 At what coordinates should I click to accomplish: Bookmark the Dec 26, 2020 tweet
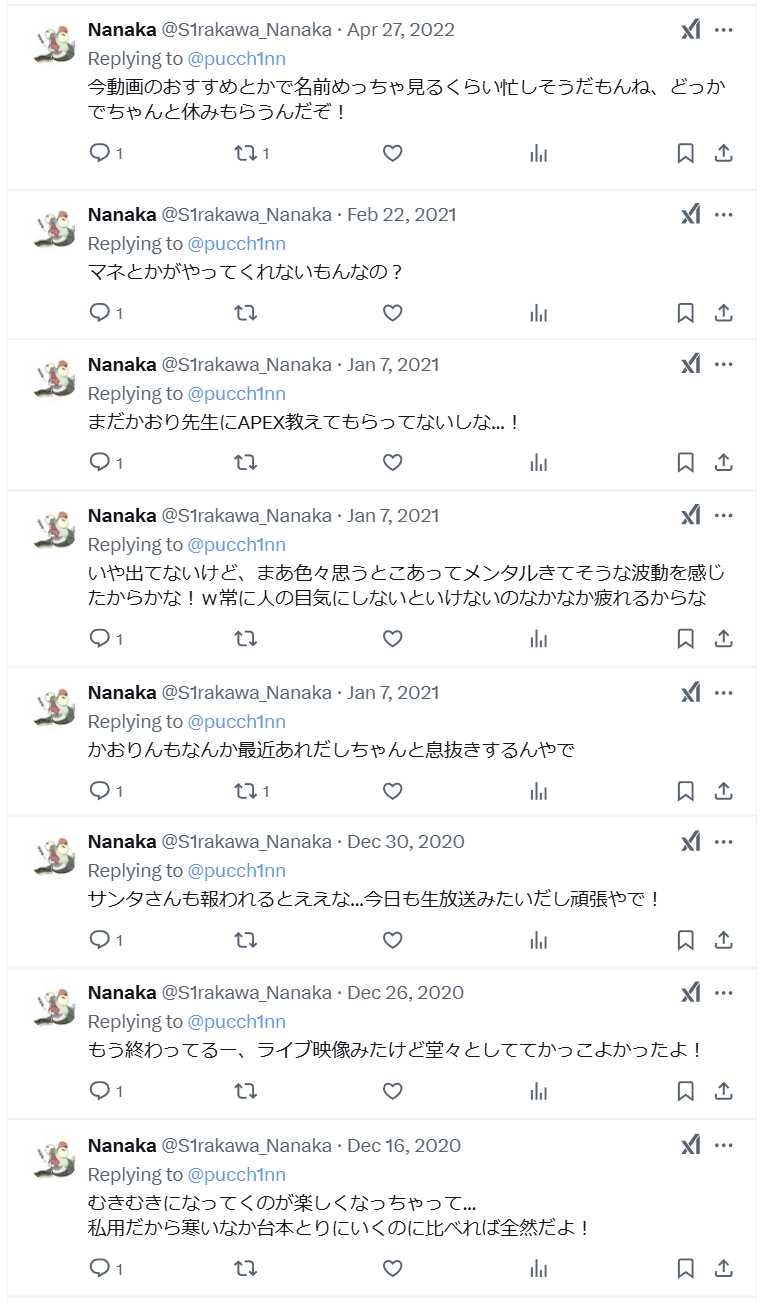(x=685, y=1091)
